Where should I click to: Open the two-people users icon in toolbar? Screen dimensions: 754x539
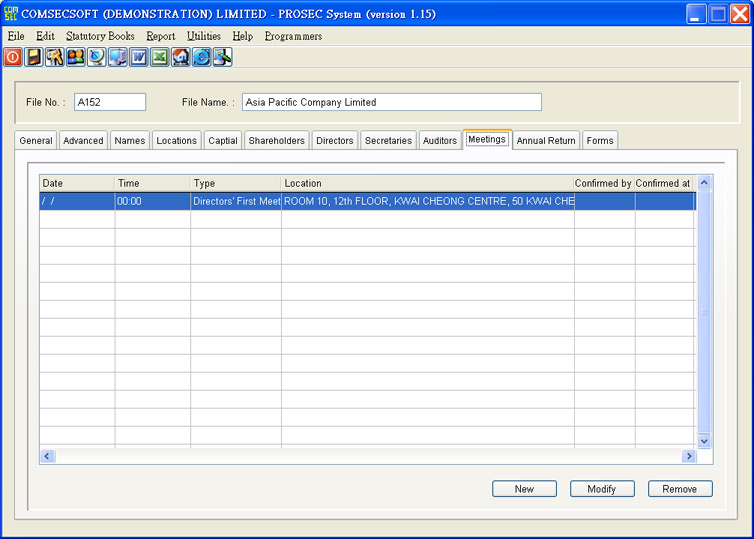[76, 58]
